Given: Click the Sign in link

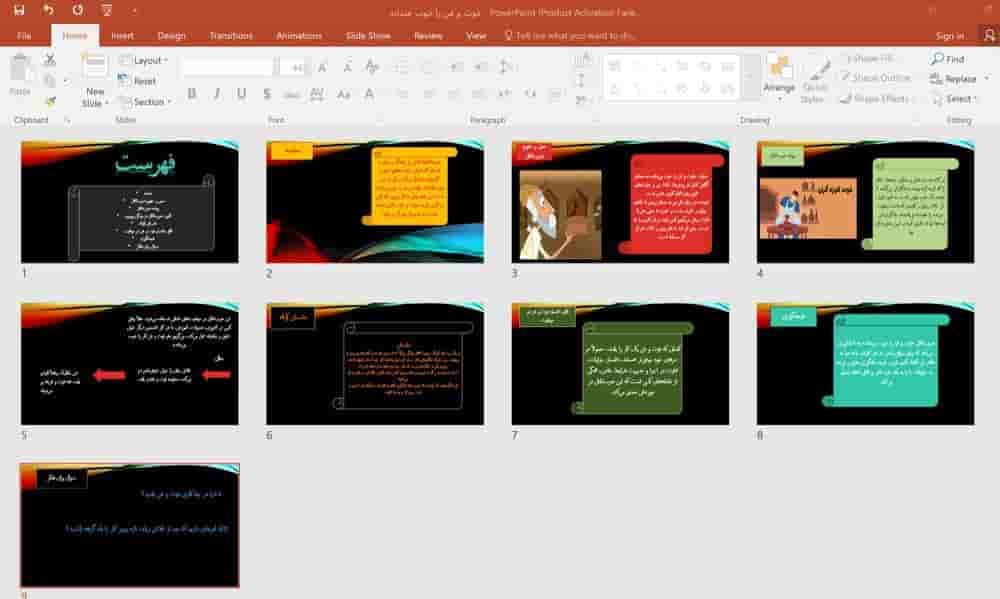Looking at the screenshot, I should pyautogui.click(x=950, y=36).
